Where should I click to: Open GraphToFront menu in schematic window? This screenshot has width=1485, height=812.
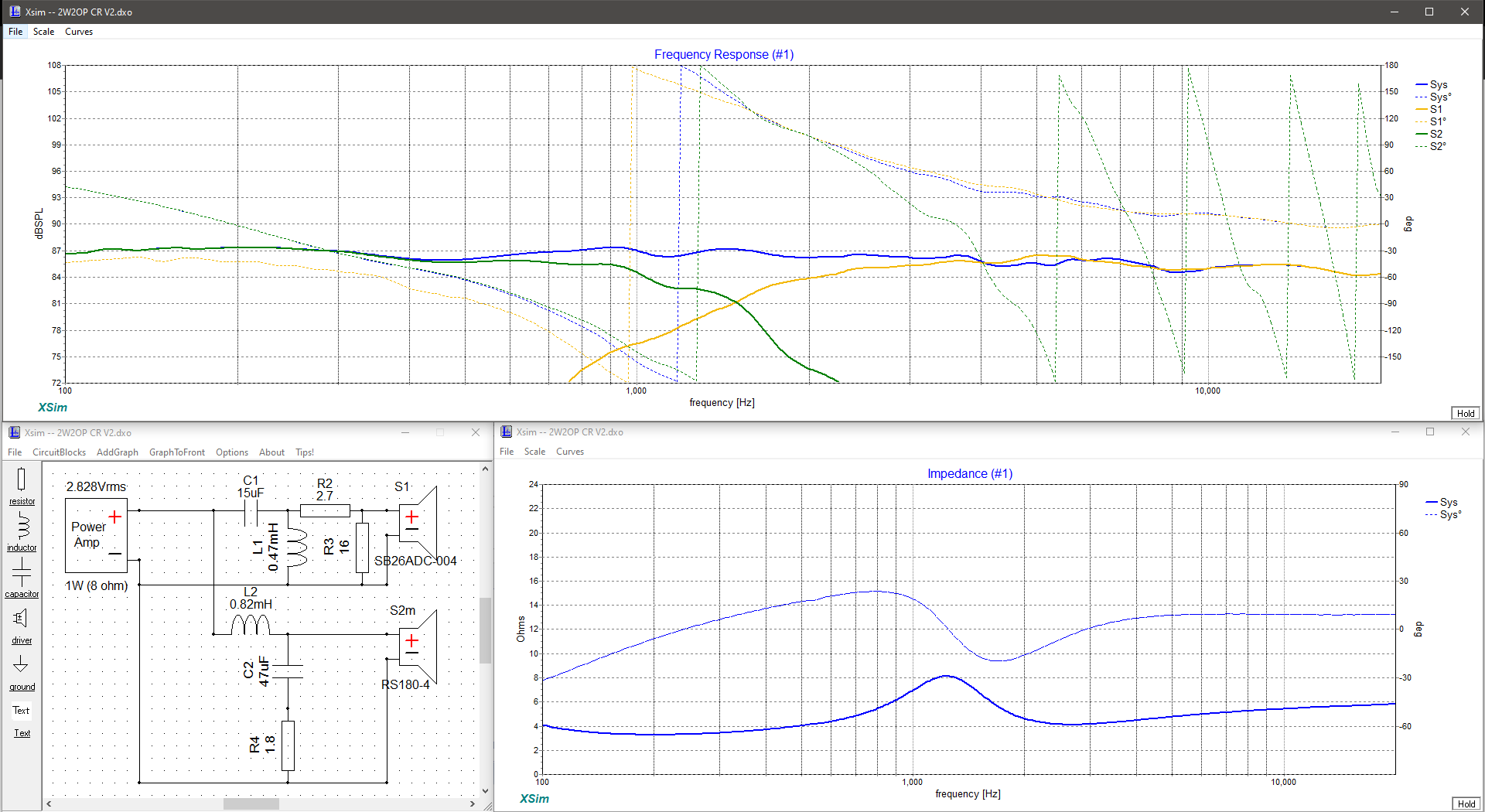click(177, 452)
